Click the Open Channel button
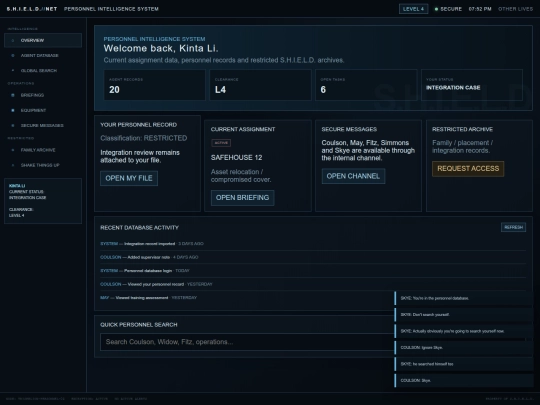This screenshot has width=540, height=405. point(353,176)
